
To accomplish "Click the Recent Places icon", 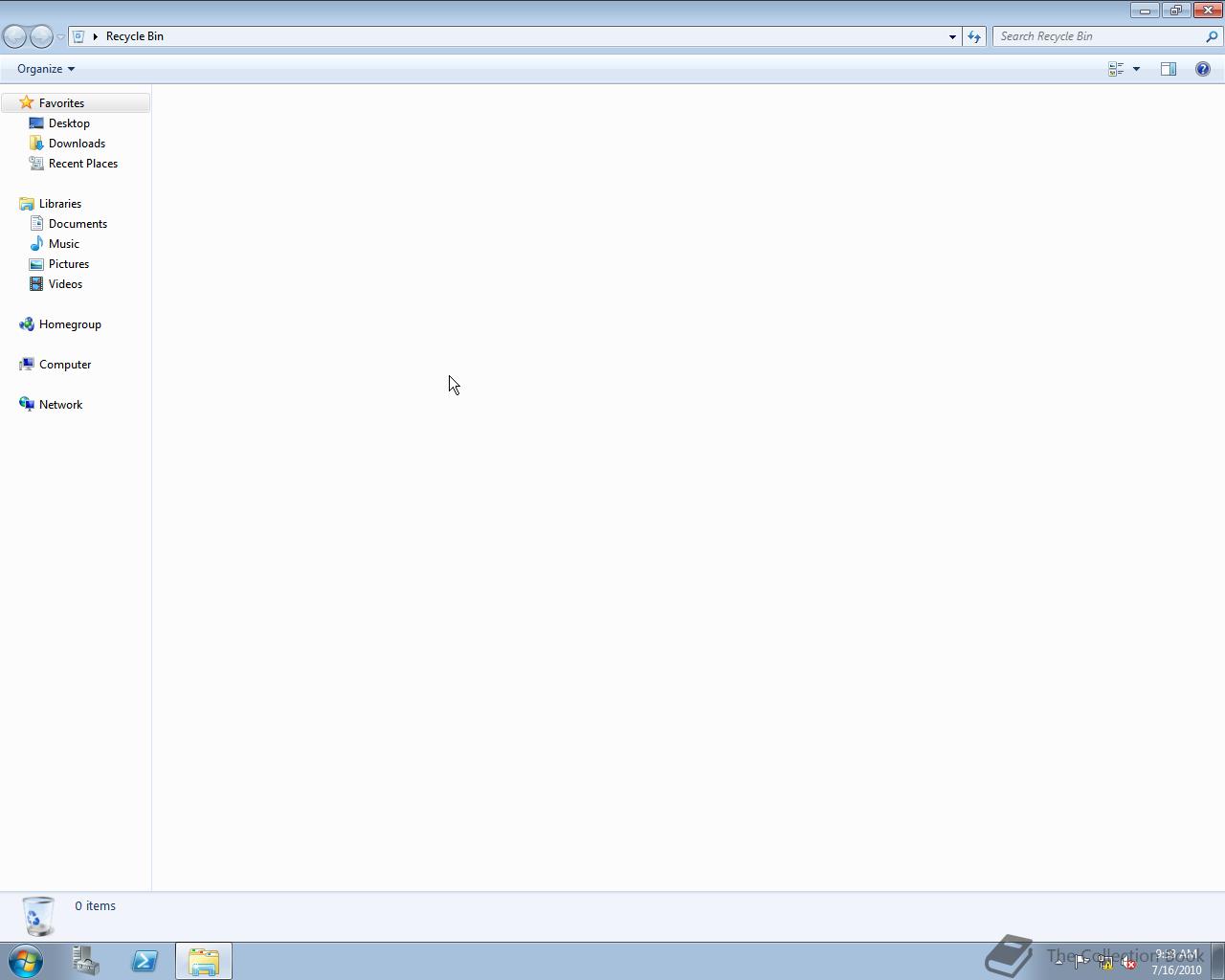I will [36, 163].
